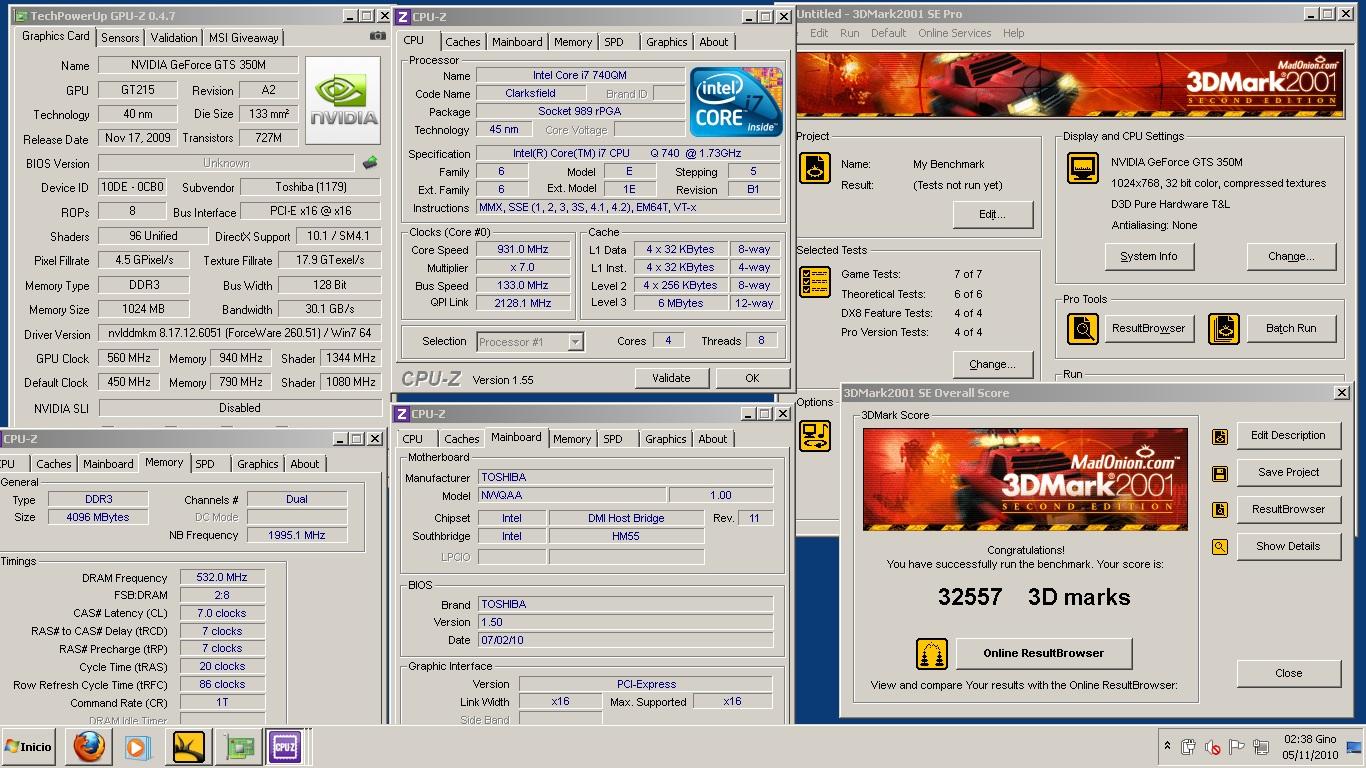
Task: Open Memory tab in CPU-Z Mainboard window
Action: click(x=572, y=439)
